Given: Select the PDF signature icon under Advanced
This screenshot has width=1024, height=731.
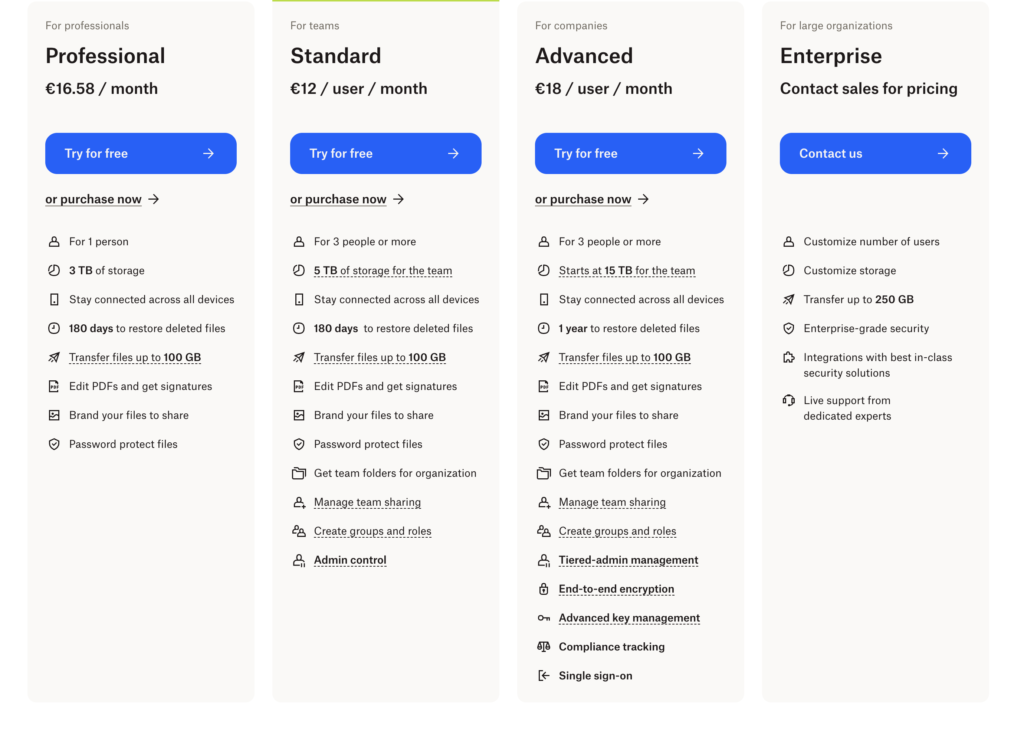Looking at the screenshot, I should point(544,386).
